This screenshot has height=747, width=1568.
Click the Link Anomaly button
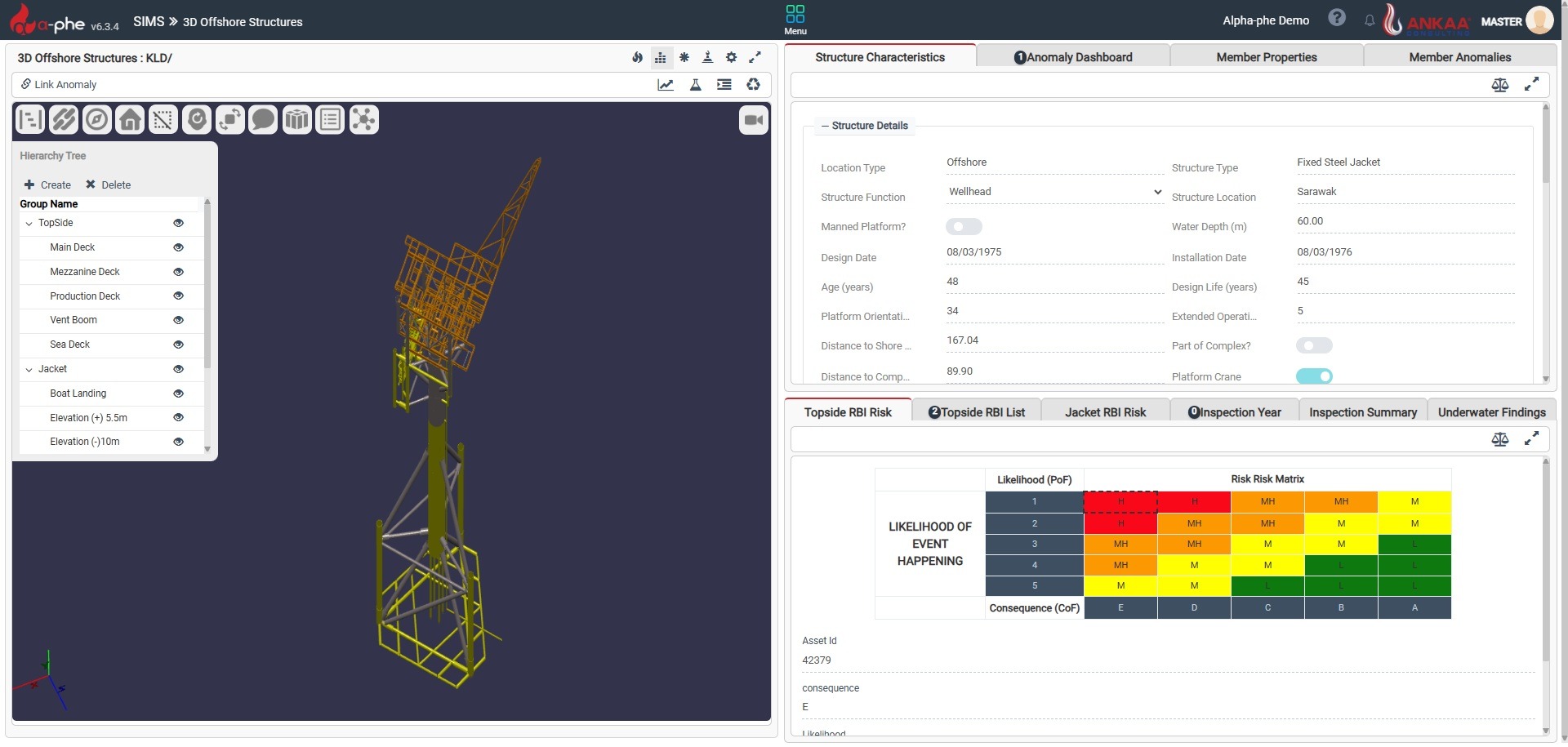(x=59, y=85)
